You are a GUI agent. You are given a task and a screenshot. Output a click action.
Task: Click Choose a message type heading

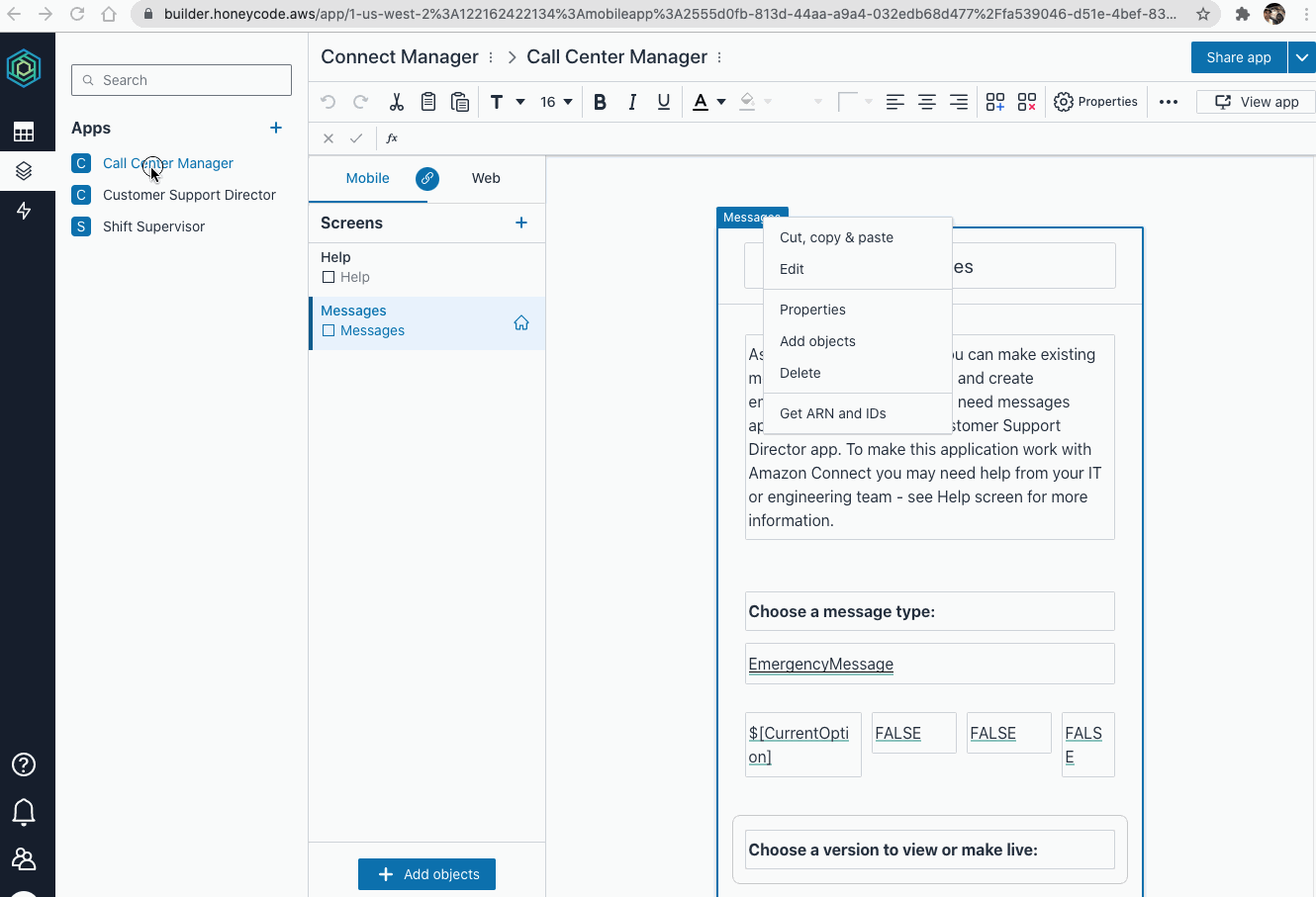929,611
